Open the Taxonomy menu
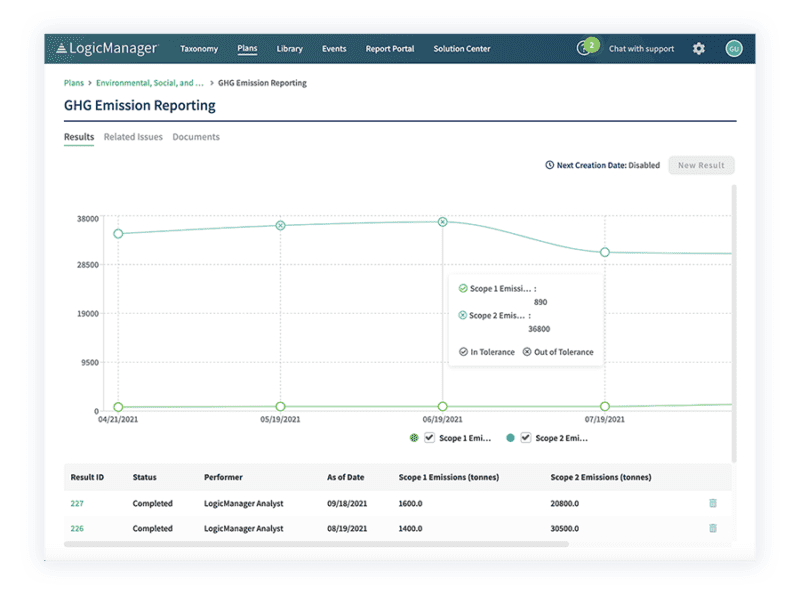The width and height of the screenshot is (800, 595). click(x=199, y=48)
